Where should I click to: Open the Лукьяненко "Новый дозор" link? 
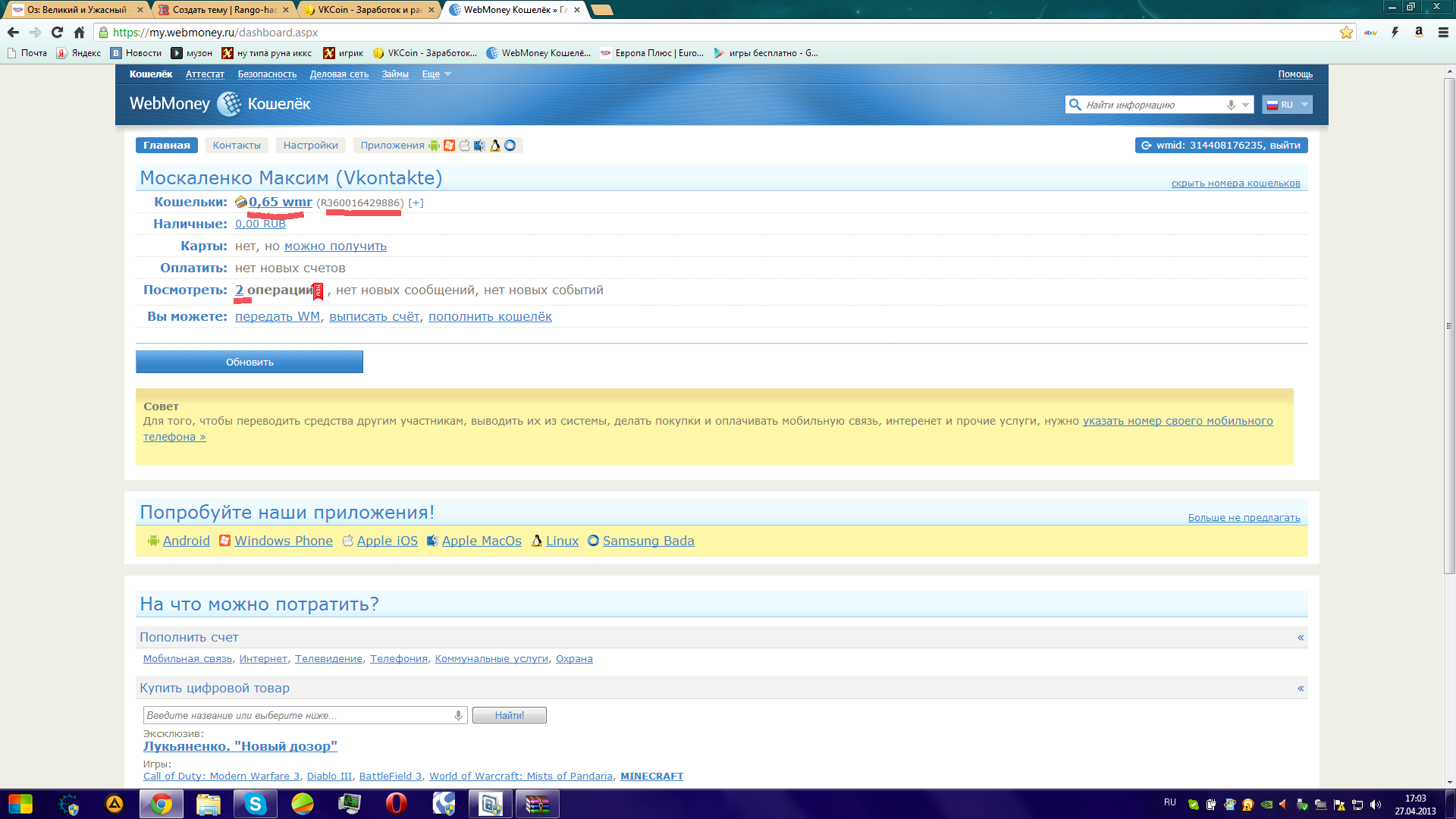240,746
